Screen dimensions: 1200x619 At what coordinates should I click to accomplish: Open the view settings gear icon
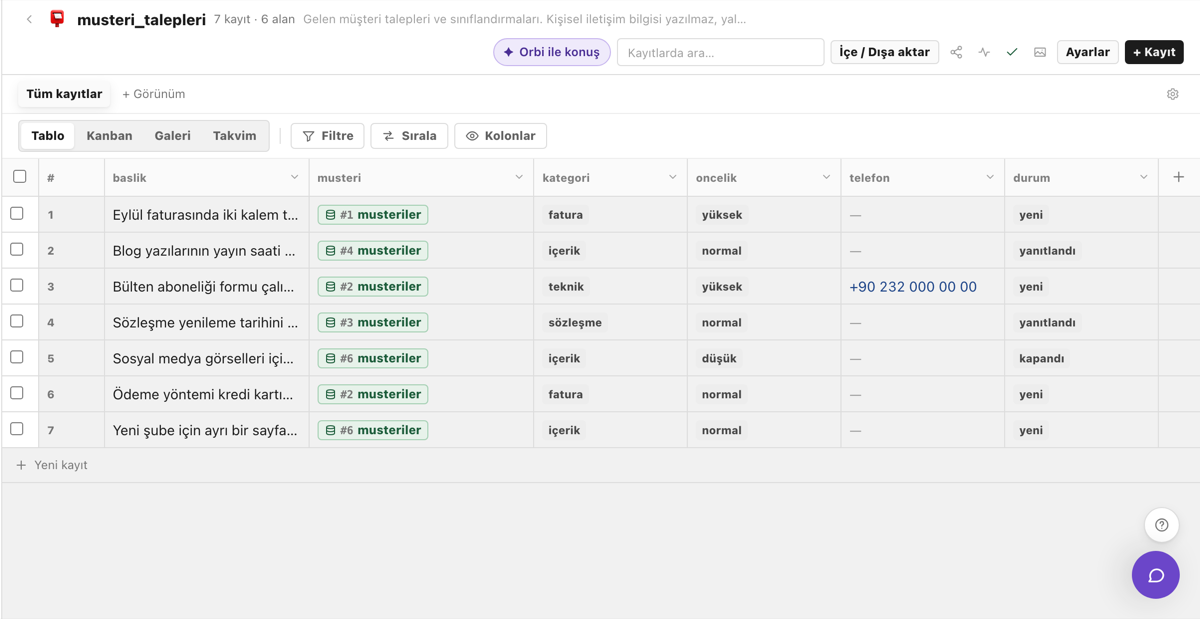coord(1172,94)
